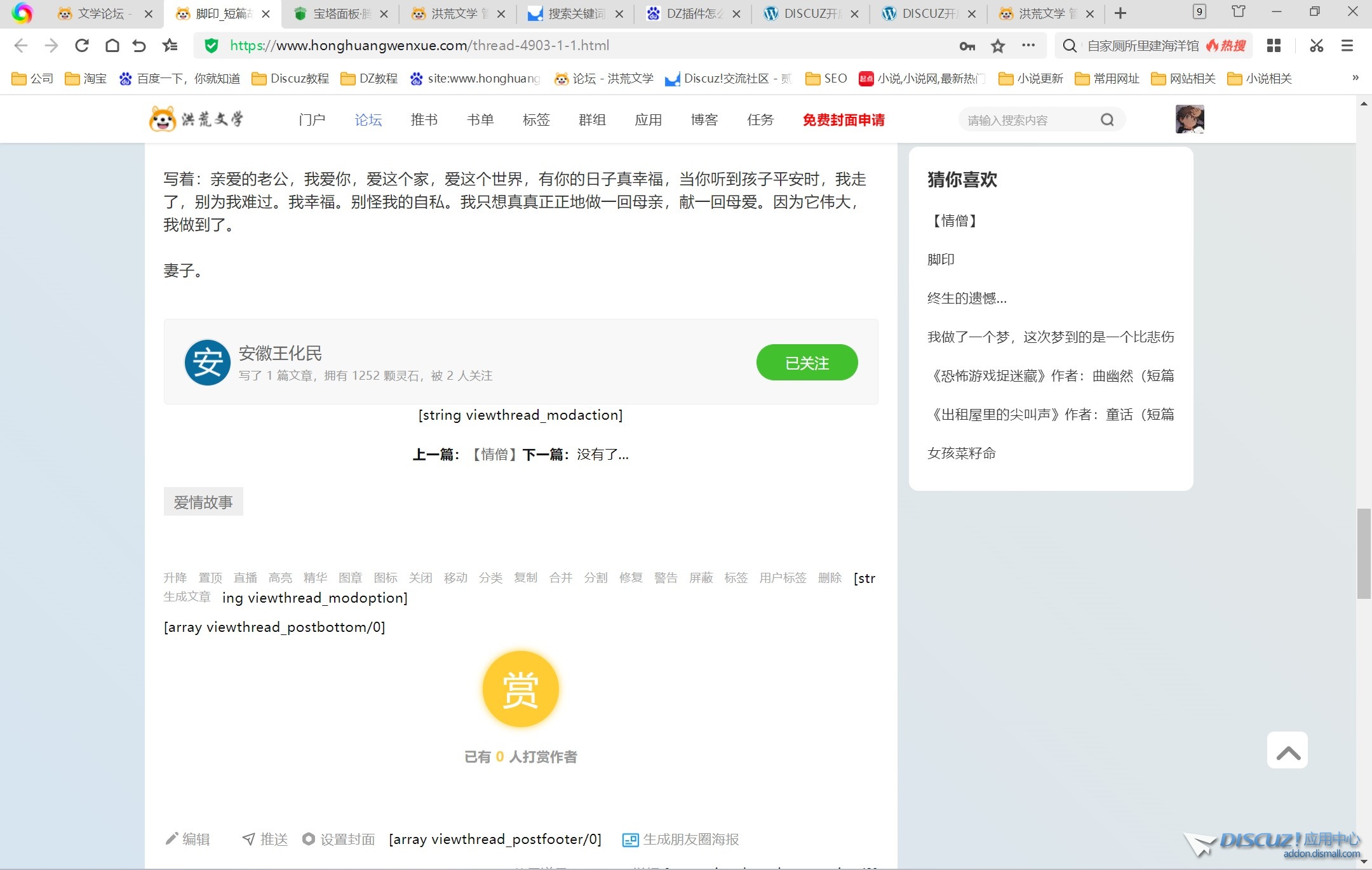Click the user avatar next to search bar
This screenshot has height=870, width=1372.
point(1190,119)
